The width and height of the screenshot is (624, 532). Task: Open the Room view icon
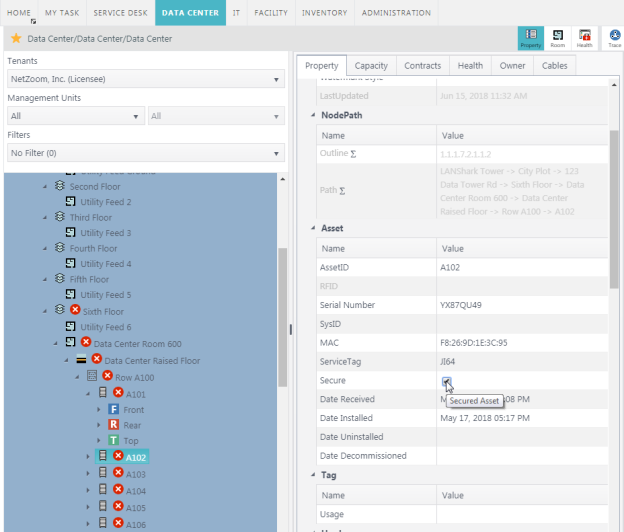557,38
